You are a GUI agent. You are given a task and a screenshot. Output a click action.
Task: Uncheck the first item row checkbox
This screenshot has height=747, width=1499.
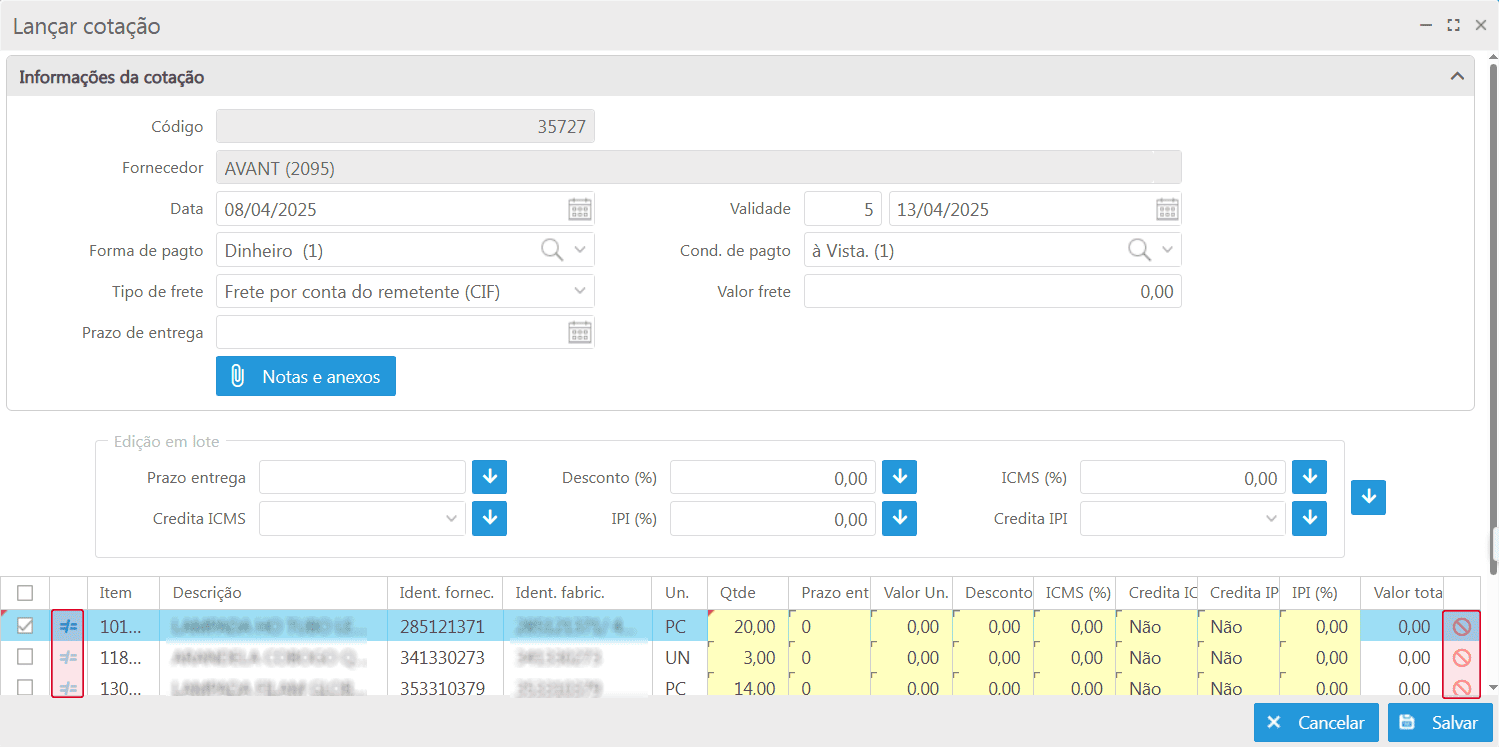tap(25, 626)
